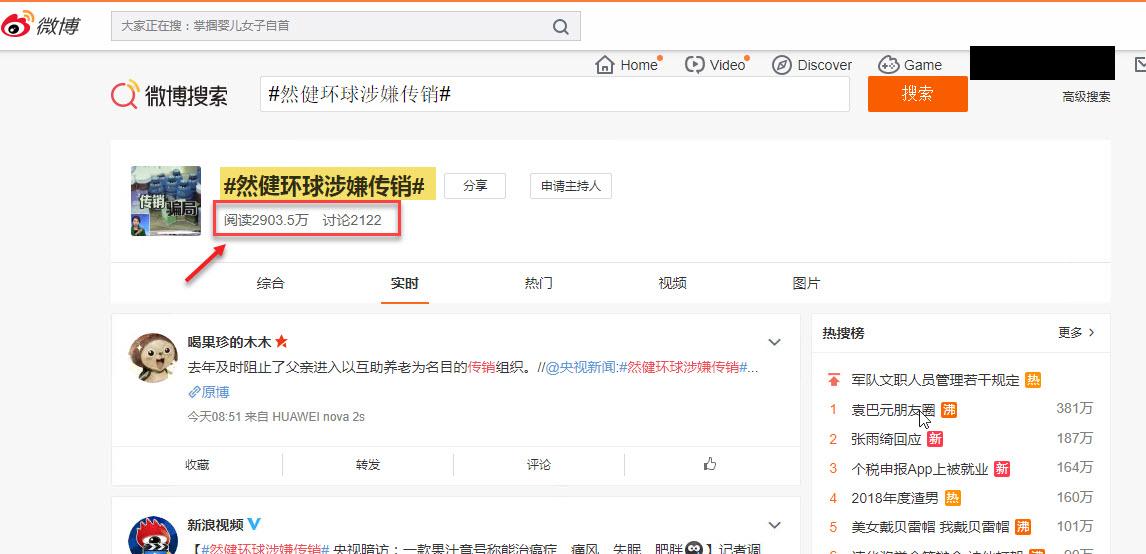
Task: Click the device source HUAWEI nova 2s
Action: [318, 417]
